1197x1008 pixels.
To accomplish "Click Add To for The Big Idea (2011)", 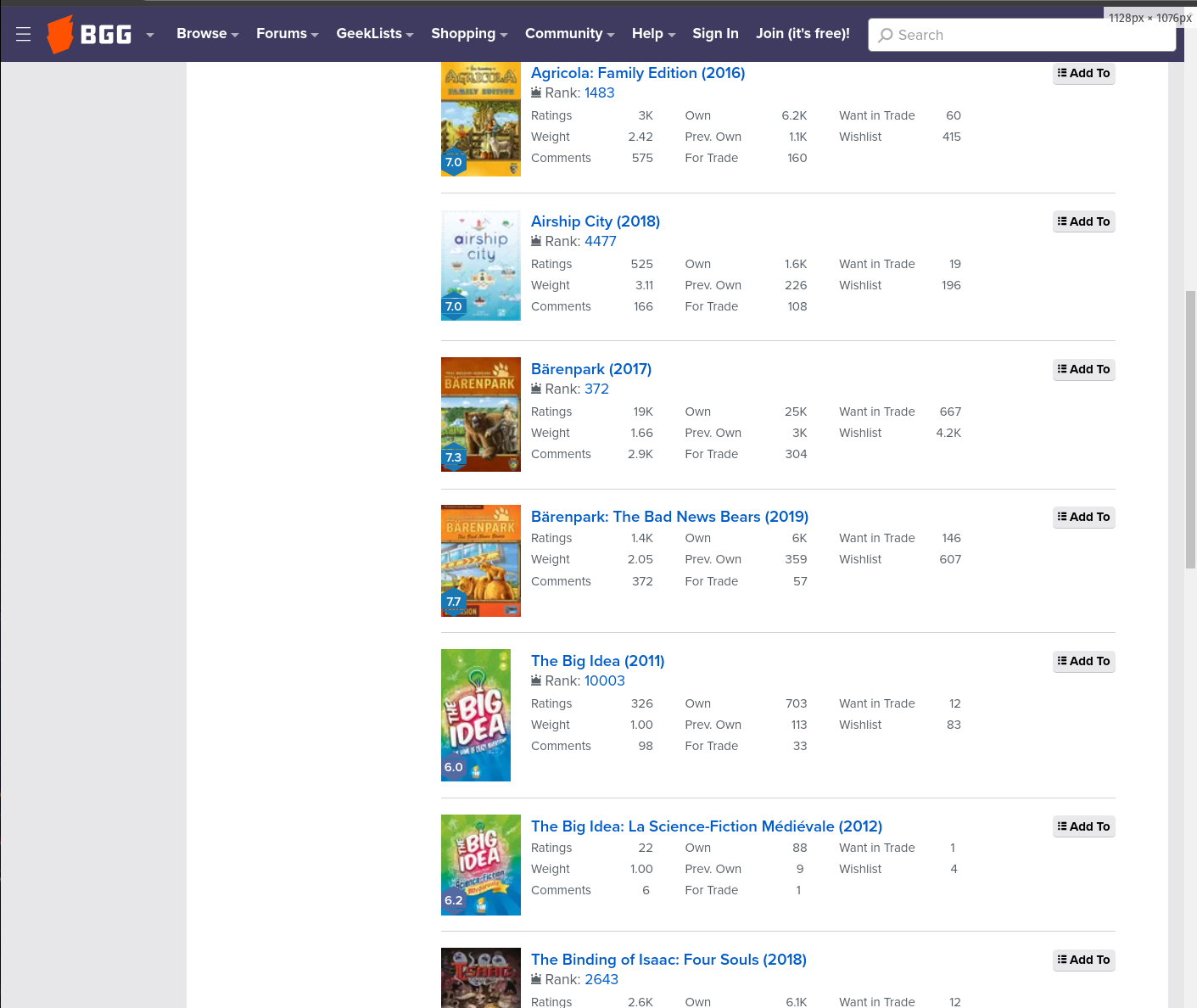I will click(x=1083, y=661).
